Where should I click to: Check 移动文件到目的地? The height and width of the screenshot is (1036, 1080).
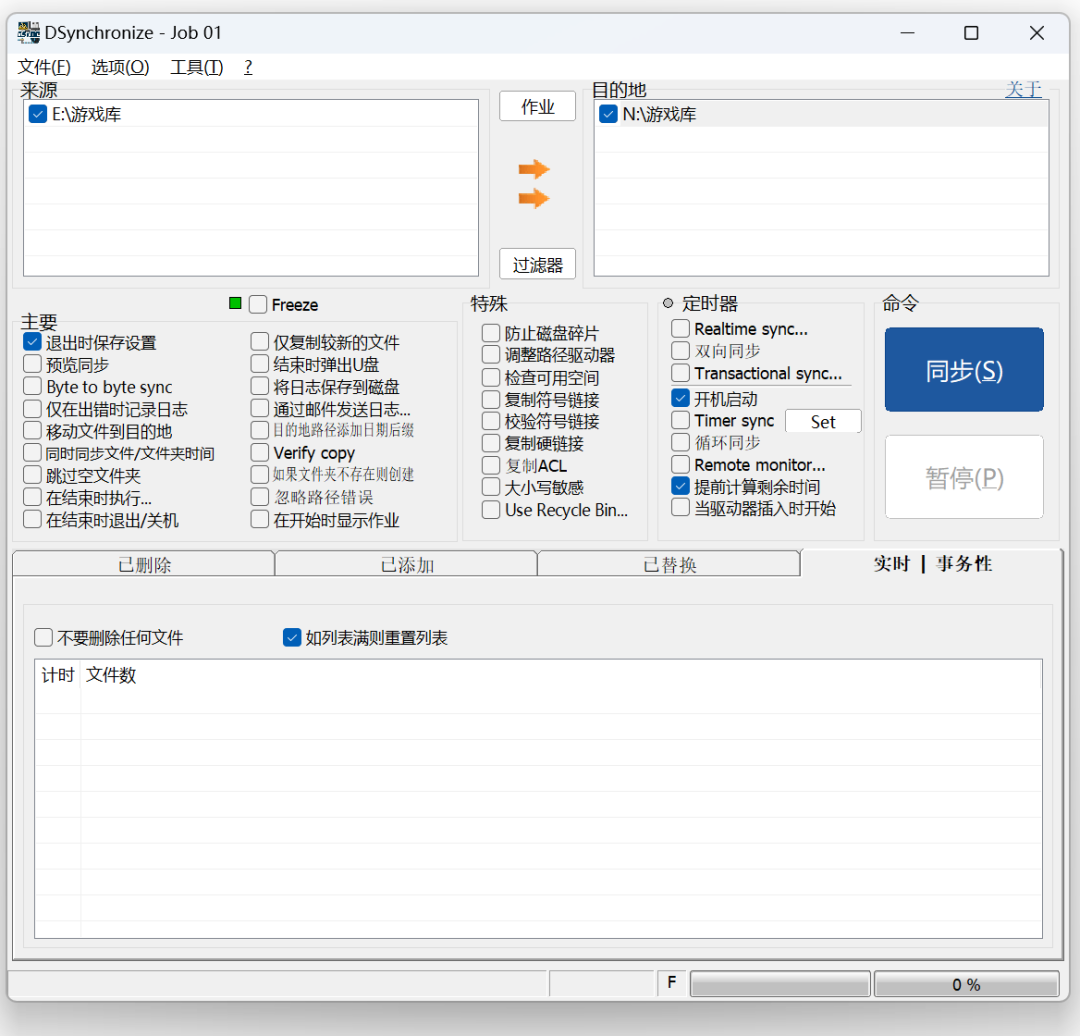(x=32, y=431)
